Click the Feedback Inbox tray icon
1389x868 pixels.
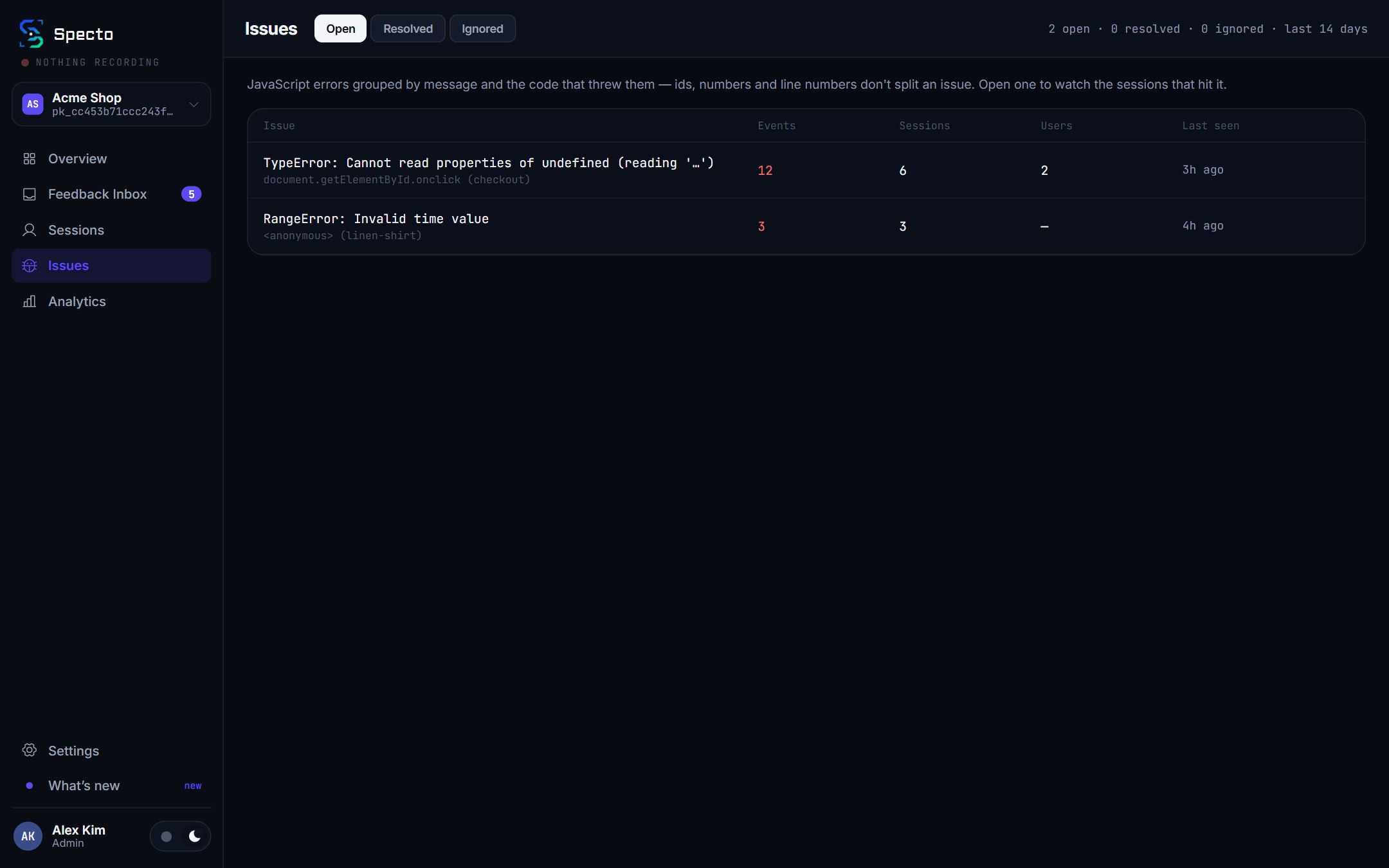30,194
